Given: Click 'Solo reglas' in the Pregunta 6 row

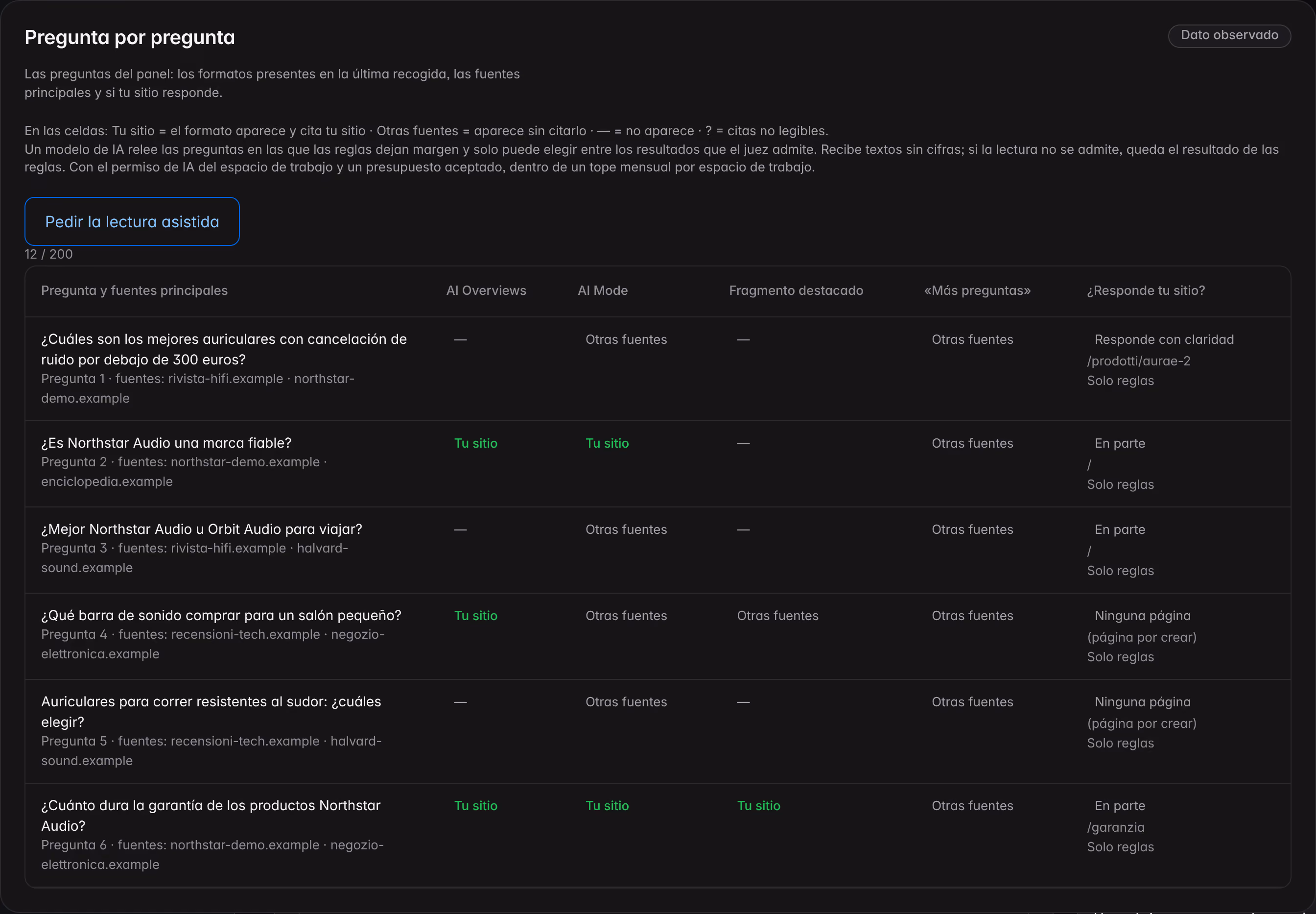Looking at the screenshot, I should click(1120, 847).
